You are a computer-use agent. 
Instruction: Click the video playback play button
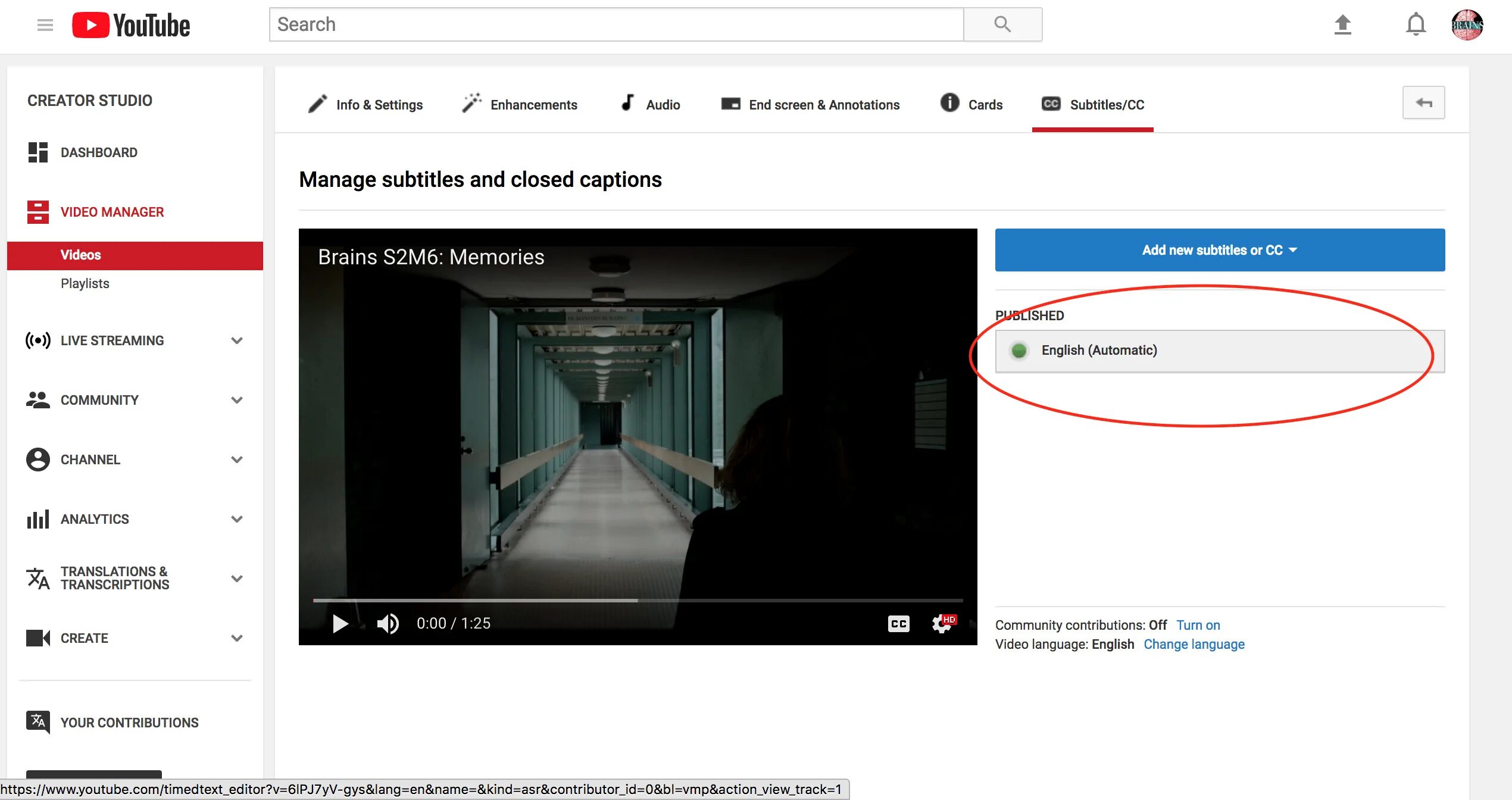[x=340, y=623]
